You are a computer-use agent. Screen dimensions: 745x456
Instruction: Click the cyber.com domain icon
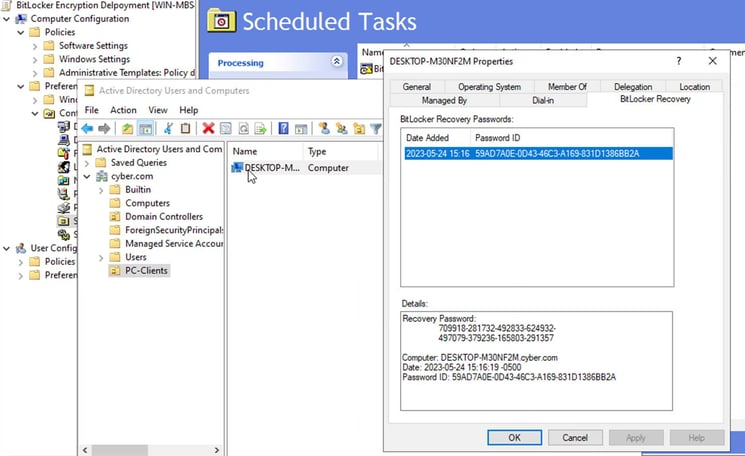[x=102, y=176]
